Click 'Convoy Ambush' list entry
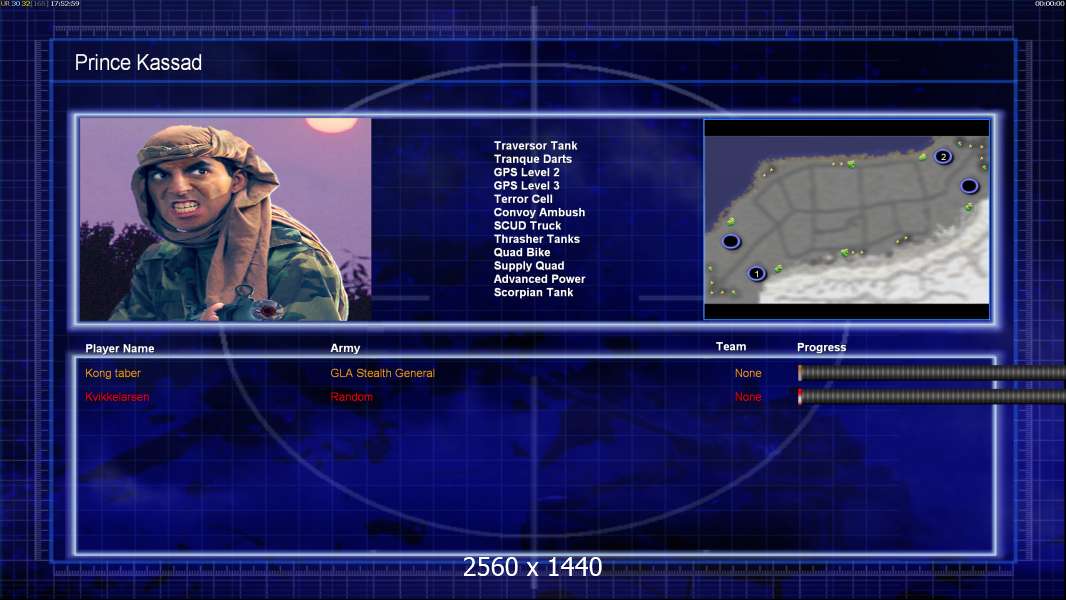 tap(539, 212)
